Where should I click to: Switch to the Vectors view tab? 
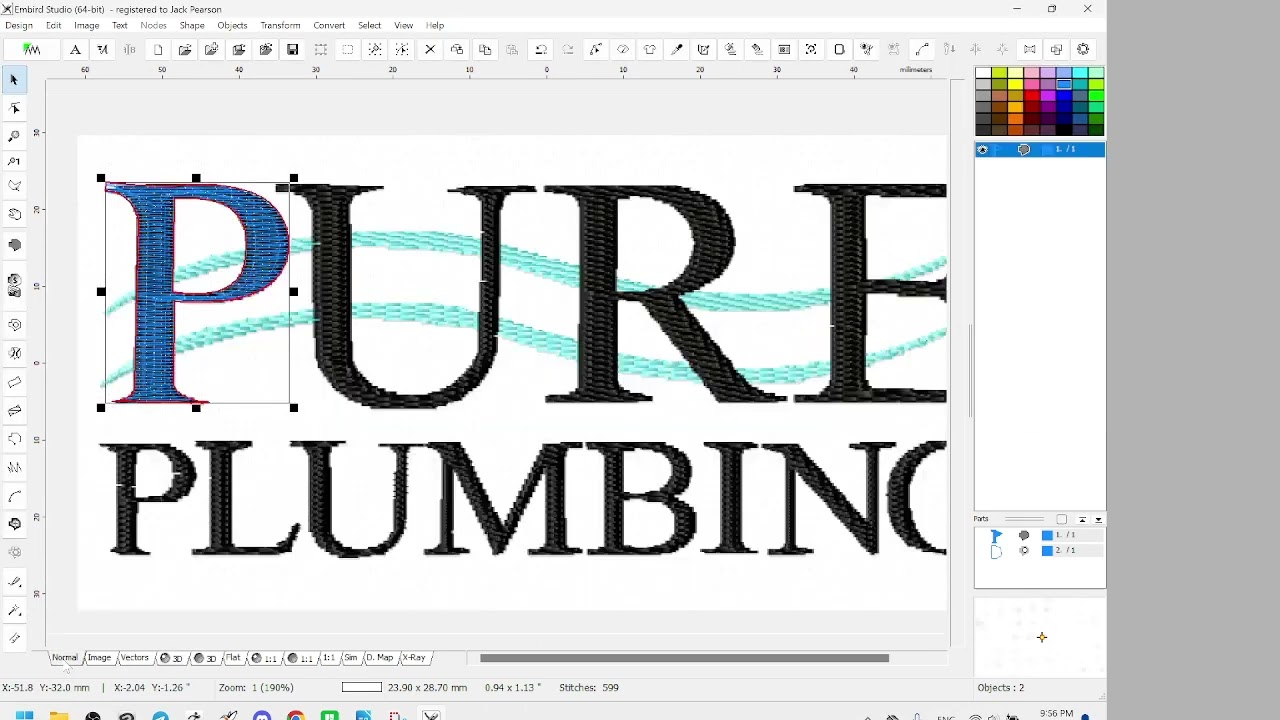(135, 658)
